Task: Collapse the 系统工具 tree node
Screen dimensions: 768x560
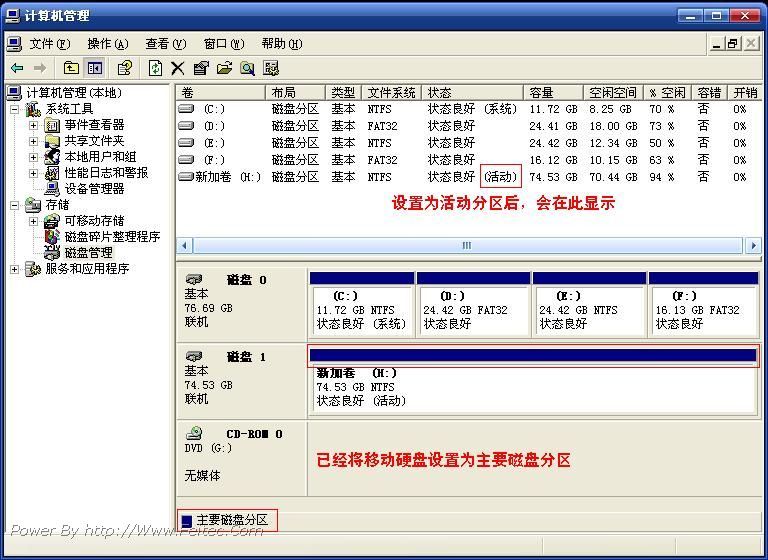Action: pos(15,109)
